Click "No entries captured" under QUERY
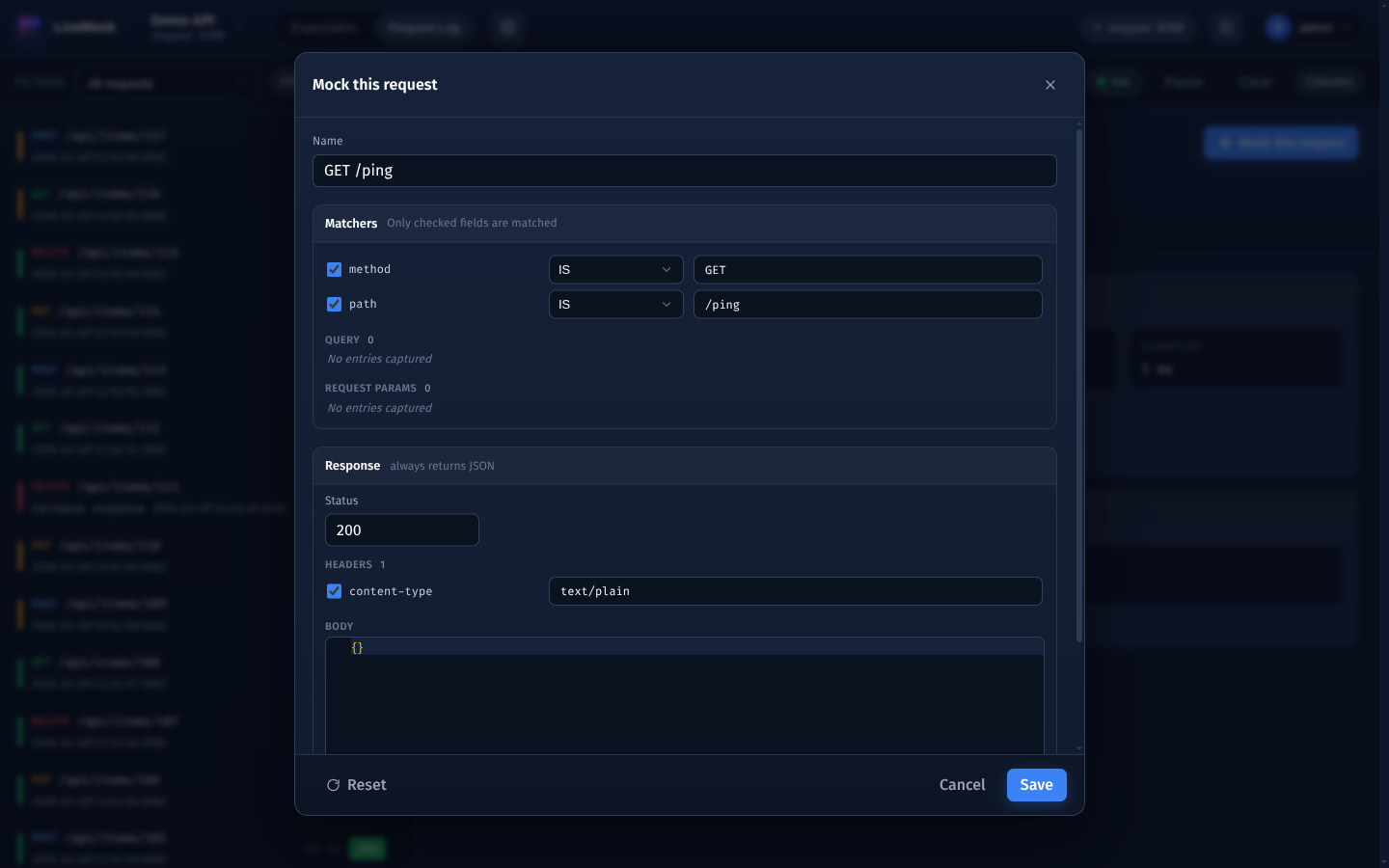The image size is (1389, 868). click(380, 359)
